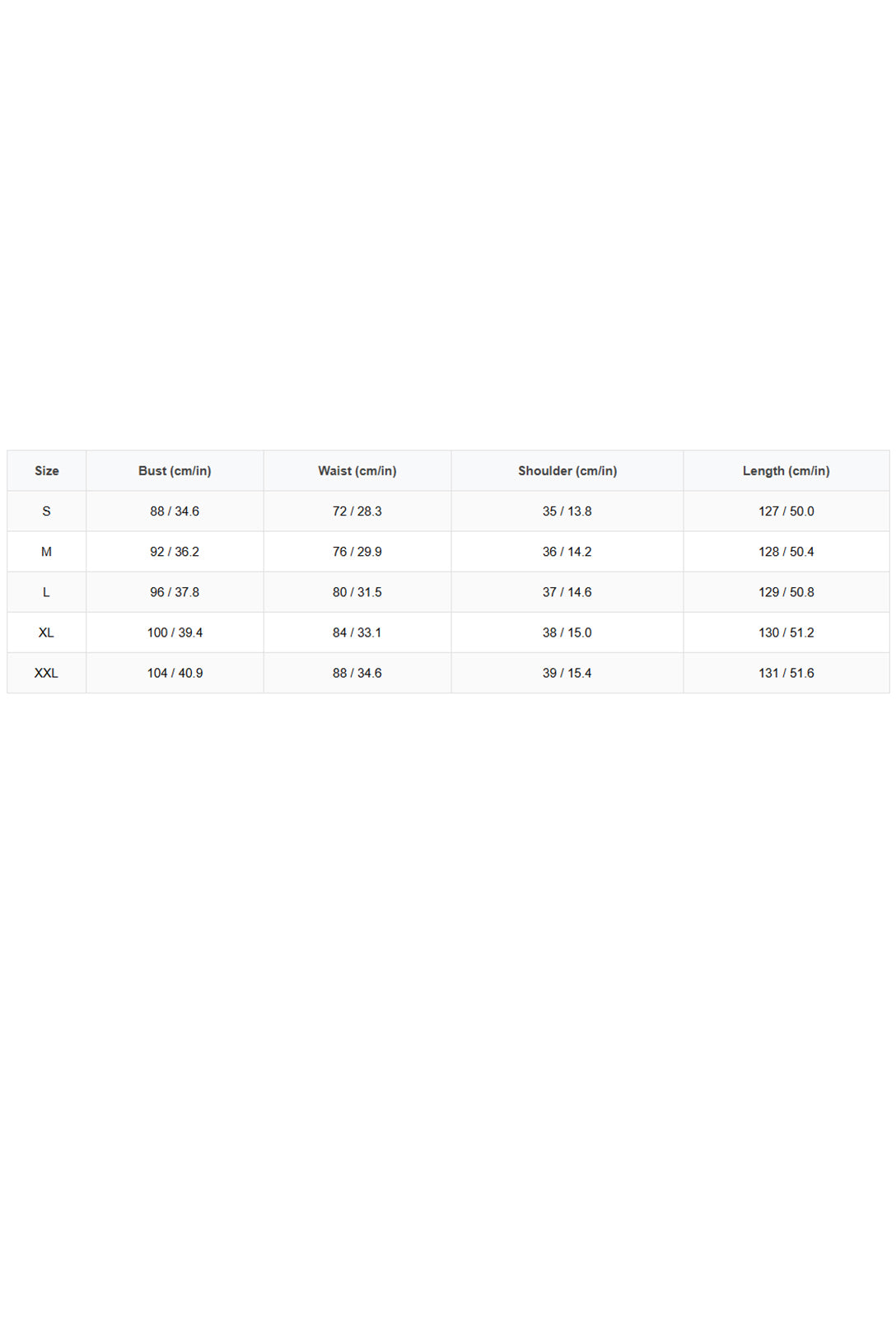Click the Size column header

(x=47, y=471)
